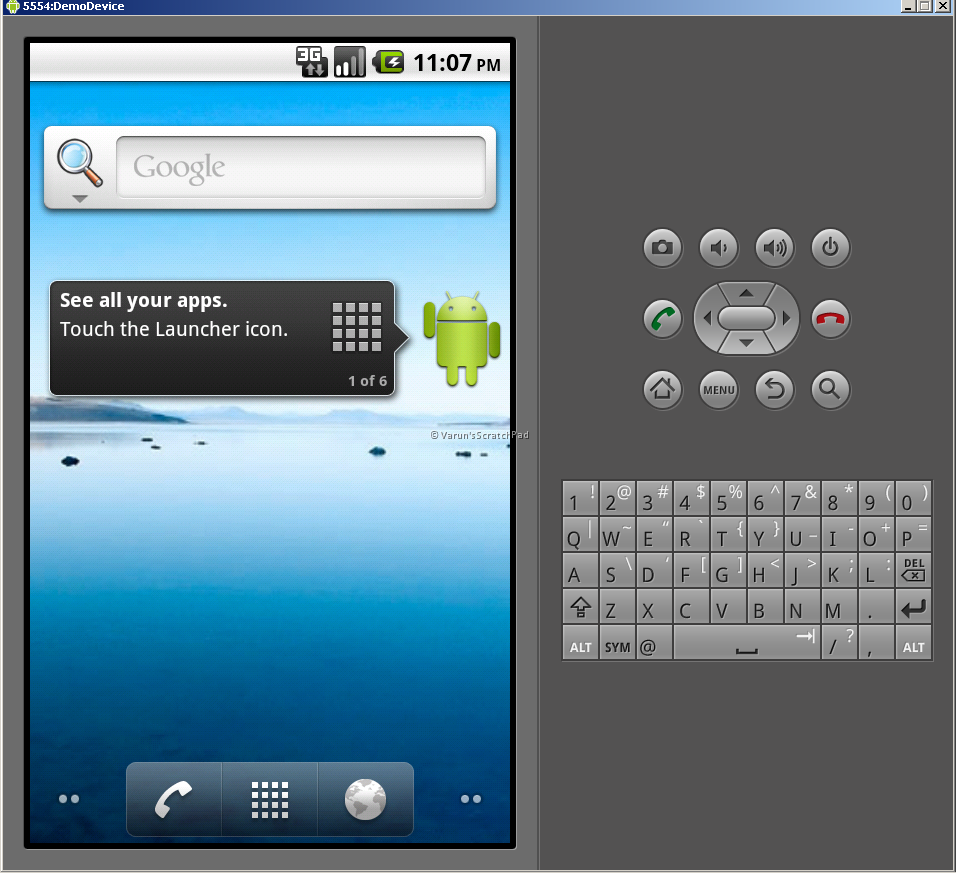Click the D-pad up arrow
This screenshot has width=956, height=873.
[x=746, y=294]
